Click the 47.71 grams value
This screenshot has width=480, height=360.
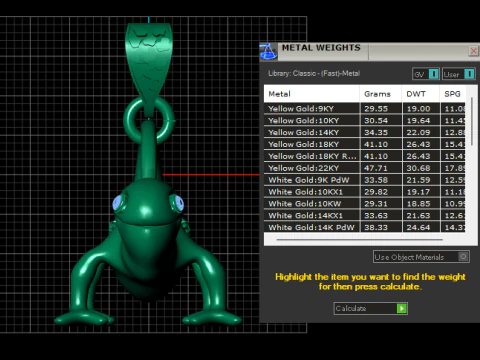coord(376,168)
